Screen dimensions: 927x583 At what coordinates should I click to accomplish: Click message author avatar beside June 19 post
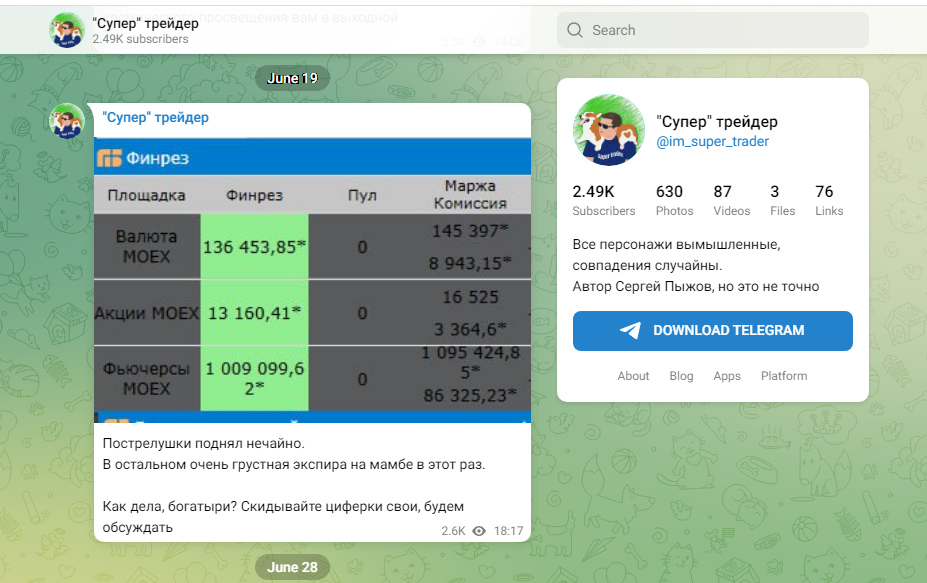click(x=67, y=121)
